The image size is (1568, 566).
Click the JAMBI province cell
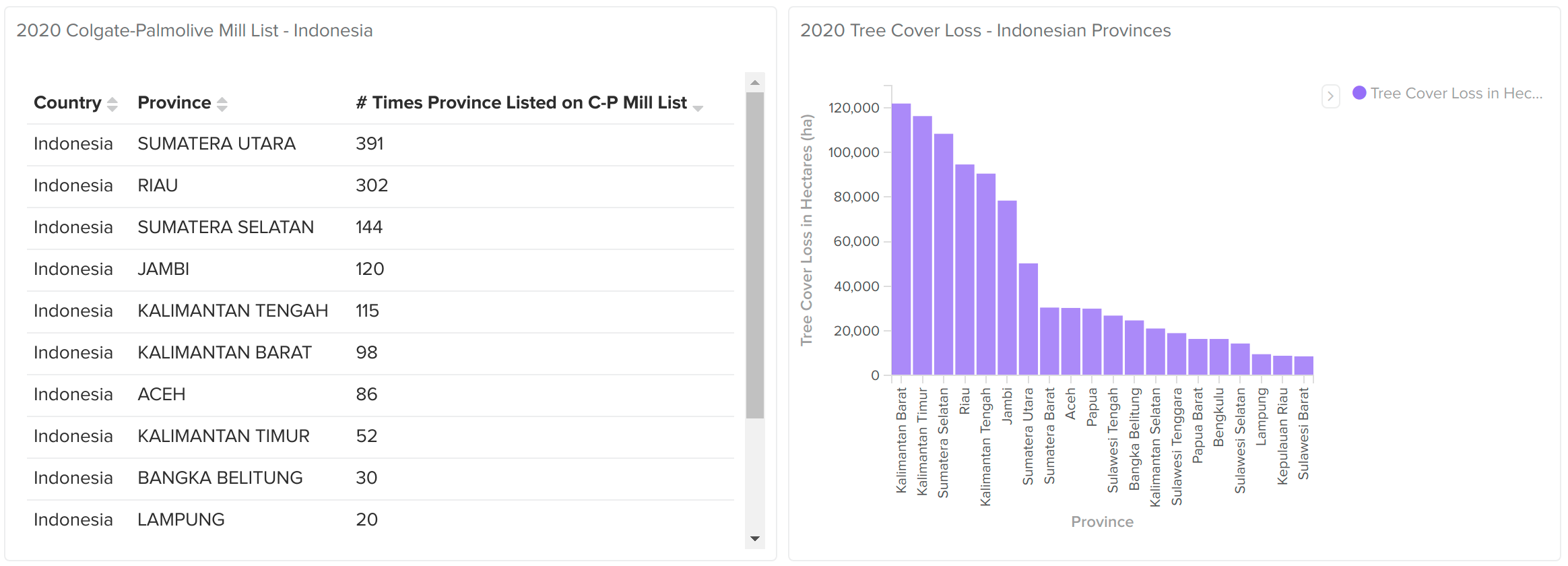[163, 269]
